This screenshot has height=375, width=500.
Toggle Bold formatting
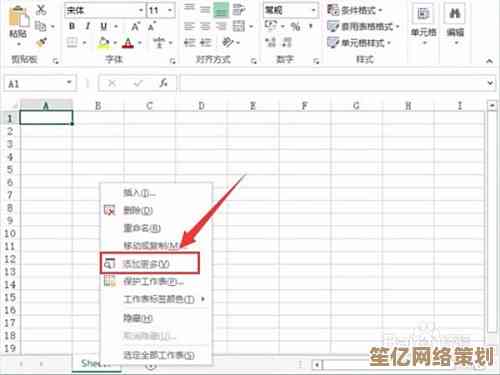[x=72, y=26]
